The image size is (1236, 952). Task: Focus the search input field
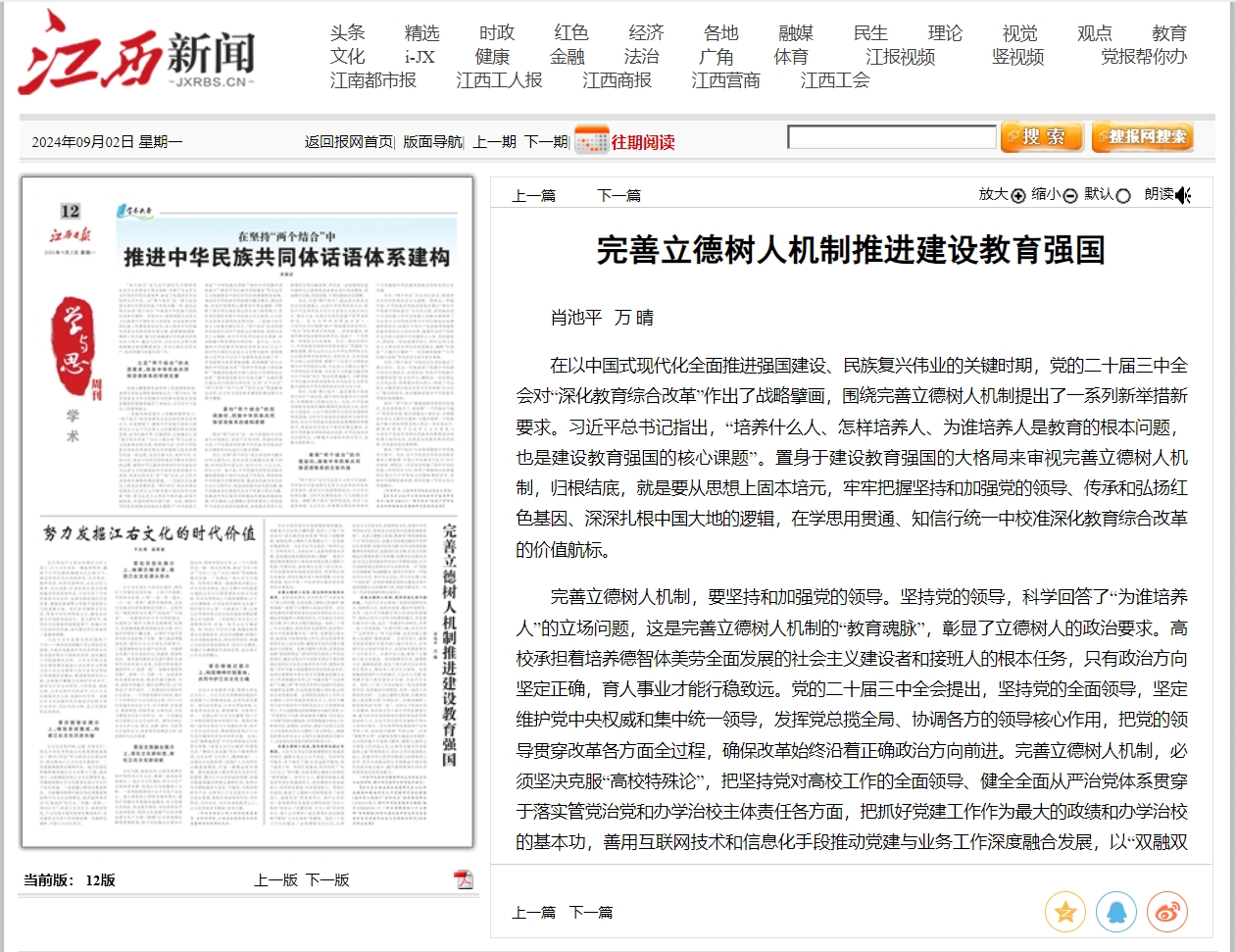(892, 137)
